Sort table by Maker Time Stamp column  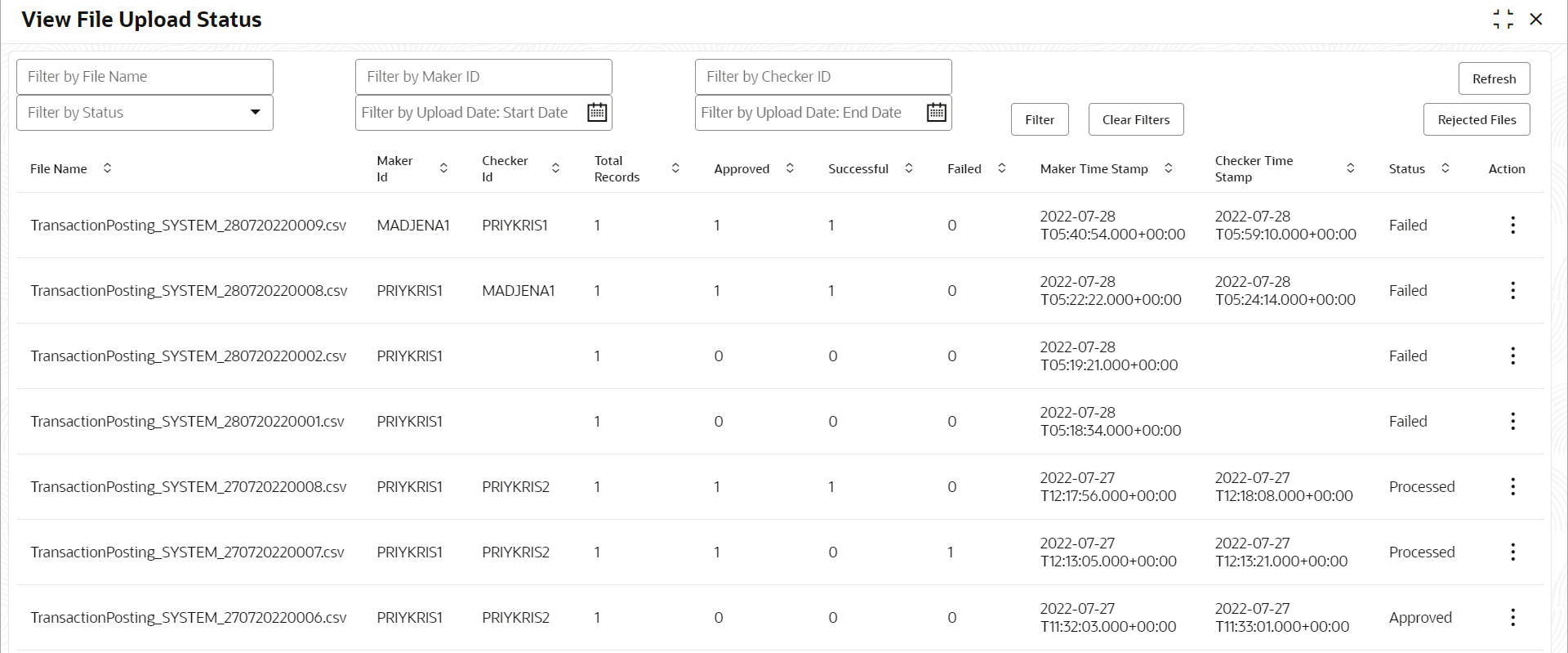point(1168,168)
